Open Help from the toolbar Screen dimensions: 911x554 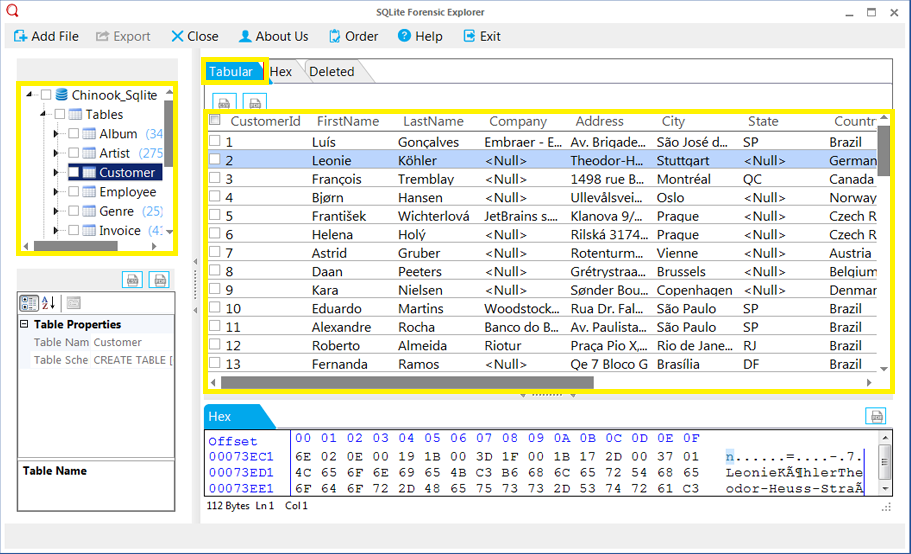(x=404, y=36)
